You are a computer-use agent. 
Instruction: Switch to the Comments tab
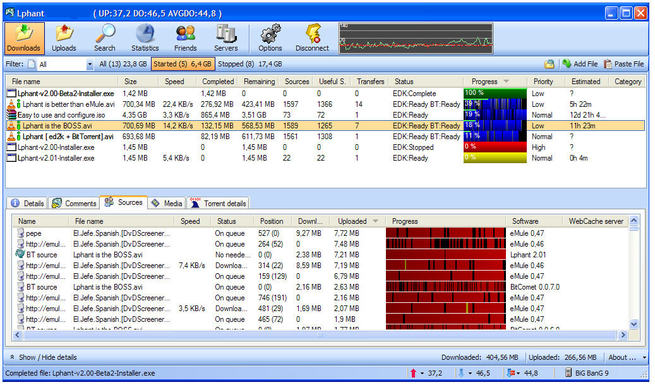[74, 203]
